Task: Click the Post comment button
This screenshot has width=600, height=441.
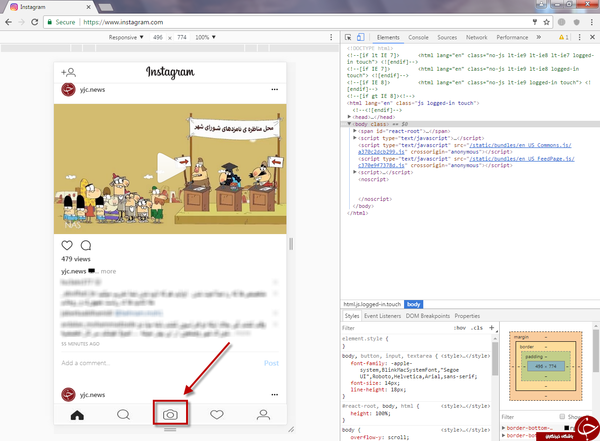Action: [271, 363]
